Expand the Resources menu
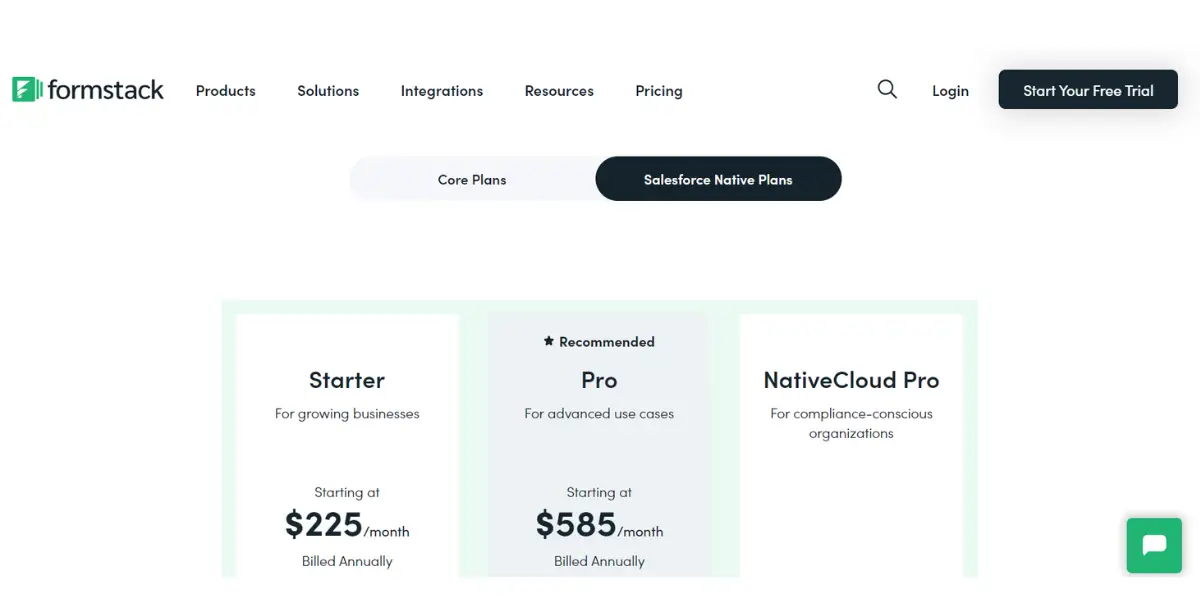1200x600 pixels. coord(559,91)
